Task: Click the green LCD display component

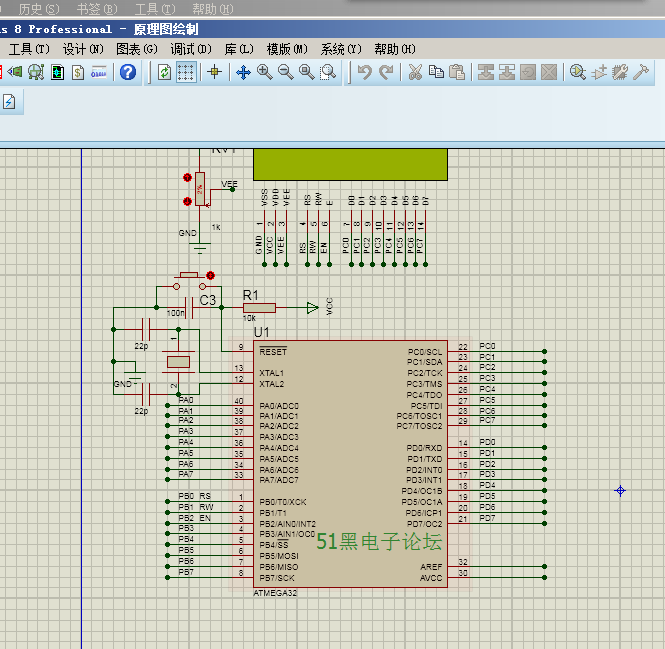Action: coord(350,164)
